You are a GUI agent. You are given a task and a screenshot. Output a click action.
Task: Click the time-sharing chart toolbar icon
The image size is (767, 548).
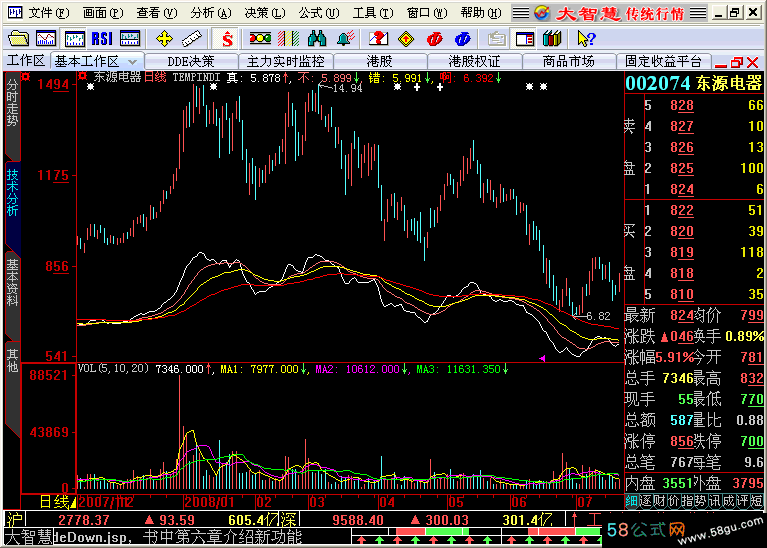[x=46, y=38]
